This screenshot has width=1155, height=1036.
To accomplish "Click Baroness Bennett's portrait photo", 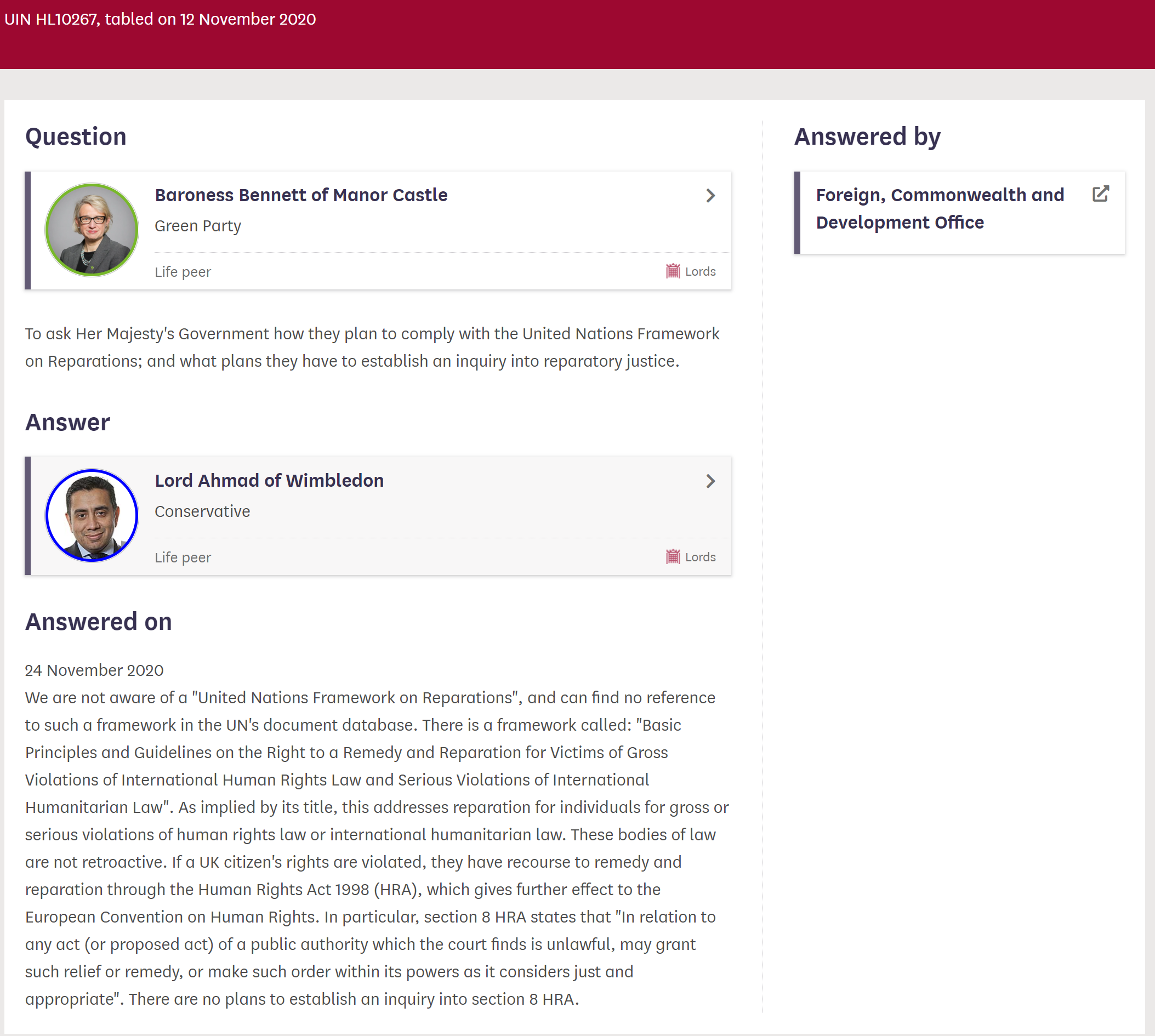I will pos(92,230).
